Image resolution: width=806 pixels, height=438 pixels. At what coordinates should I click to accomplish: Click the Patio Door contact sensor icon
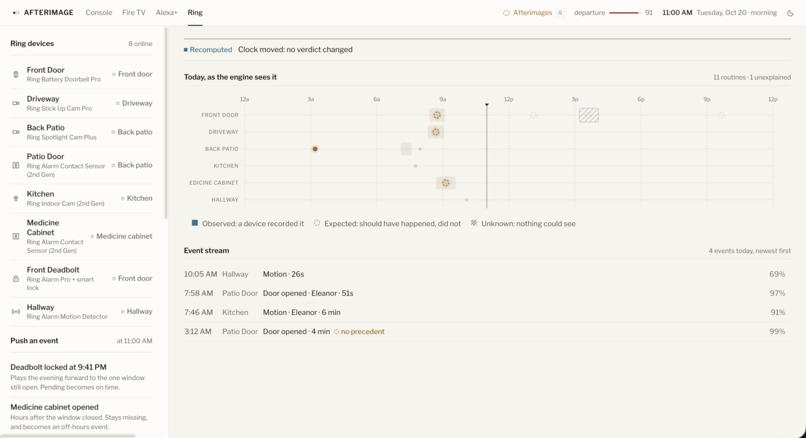pyautogui.click(x=15, y=166)
